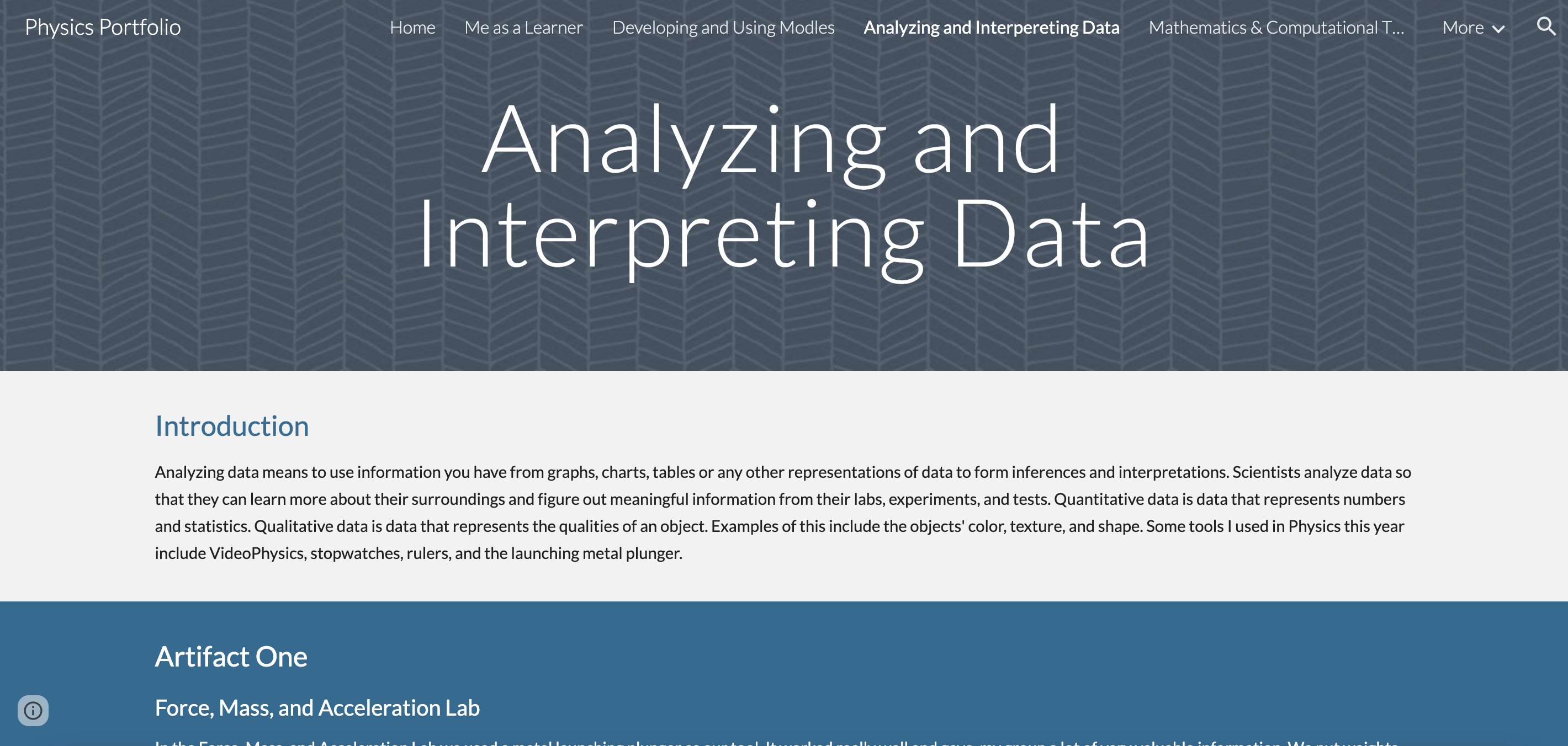Select the 'Artifact One' section header
The image size is (1568, 746).
tap(231, 655)
